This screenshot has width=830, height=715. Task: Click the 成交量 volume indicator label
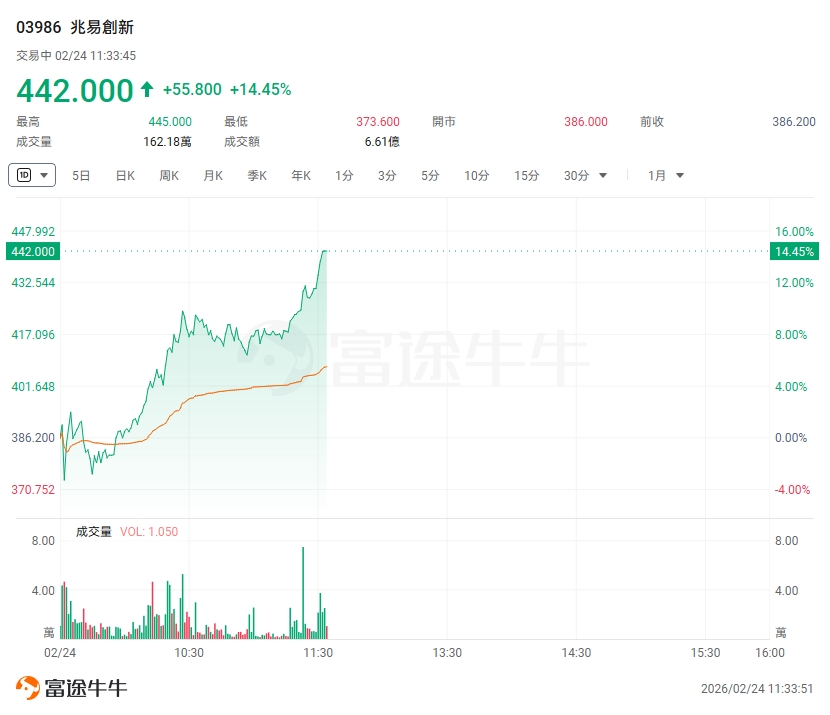pyautogui.click(x=94, y=532)
